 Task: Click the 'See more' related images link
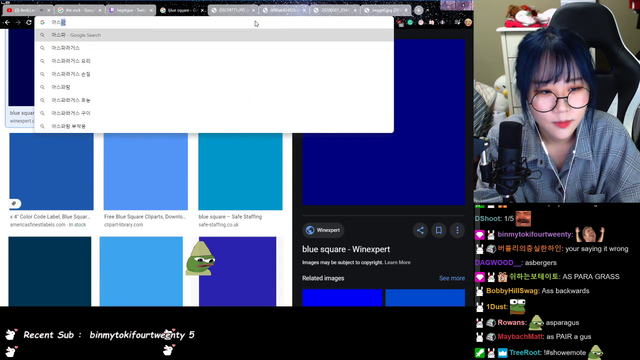tap(452, 278)
